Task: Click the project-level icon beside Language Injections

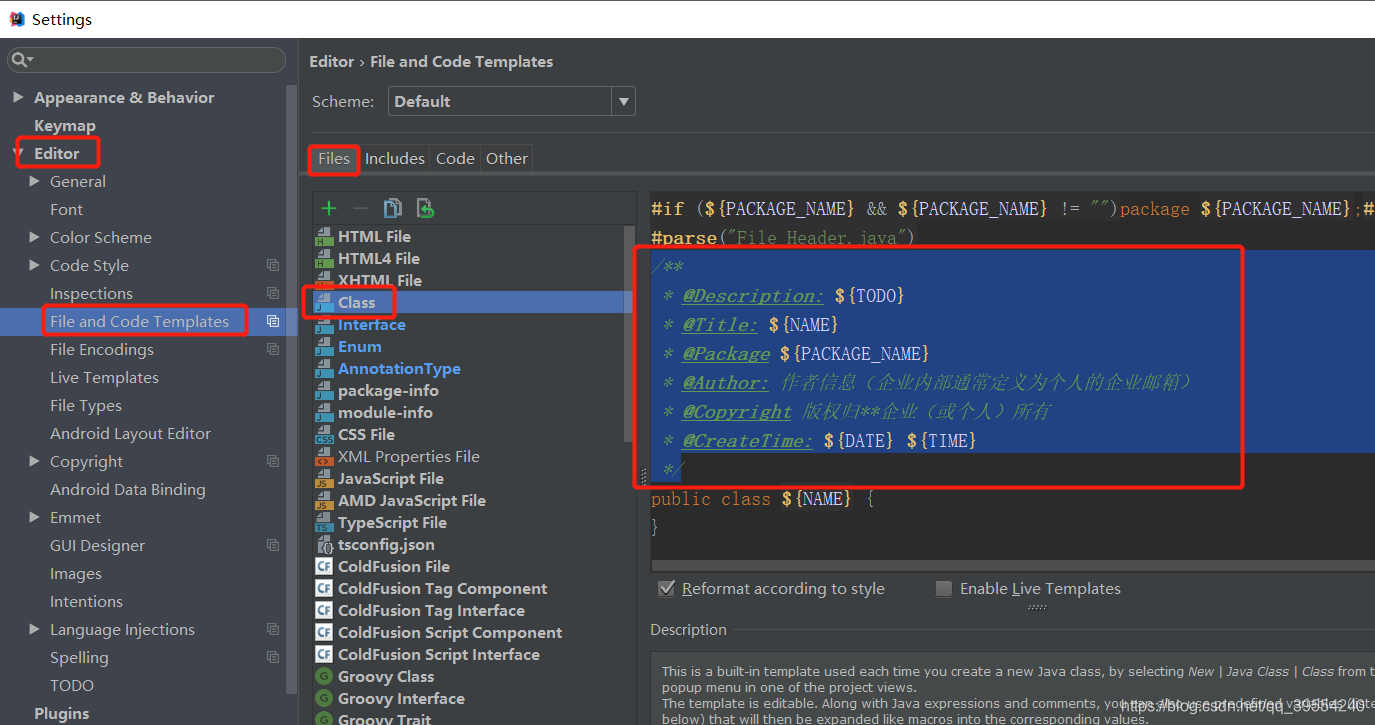Action: pos(273,629)
